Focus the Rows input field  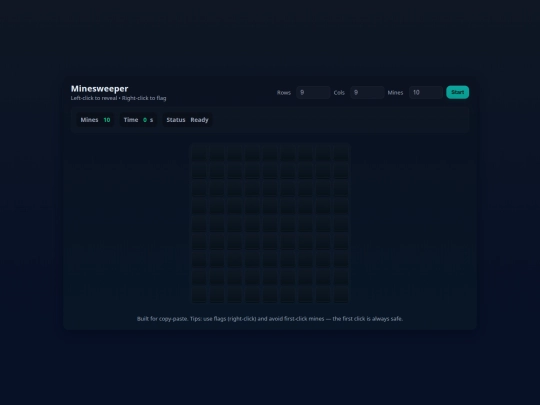(x=313, y=92)
